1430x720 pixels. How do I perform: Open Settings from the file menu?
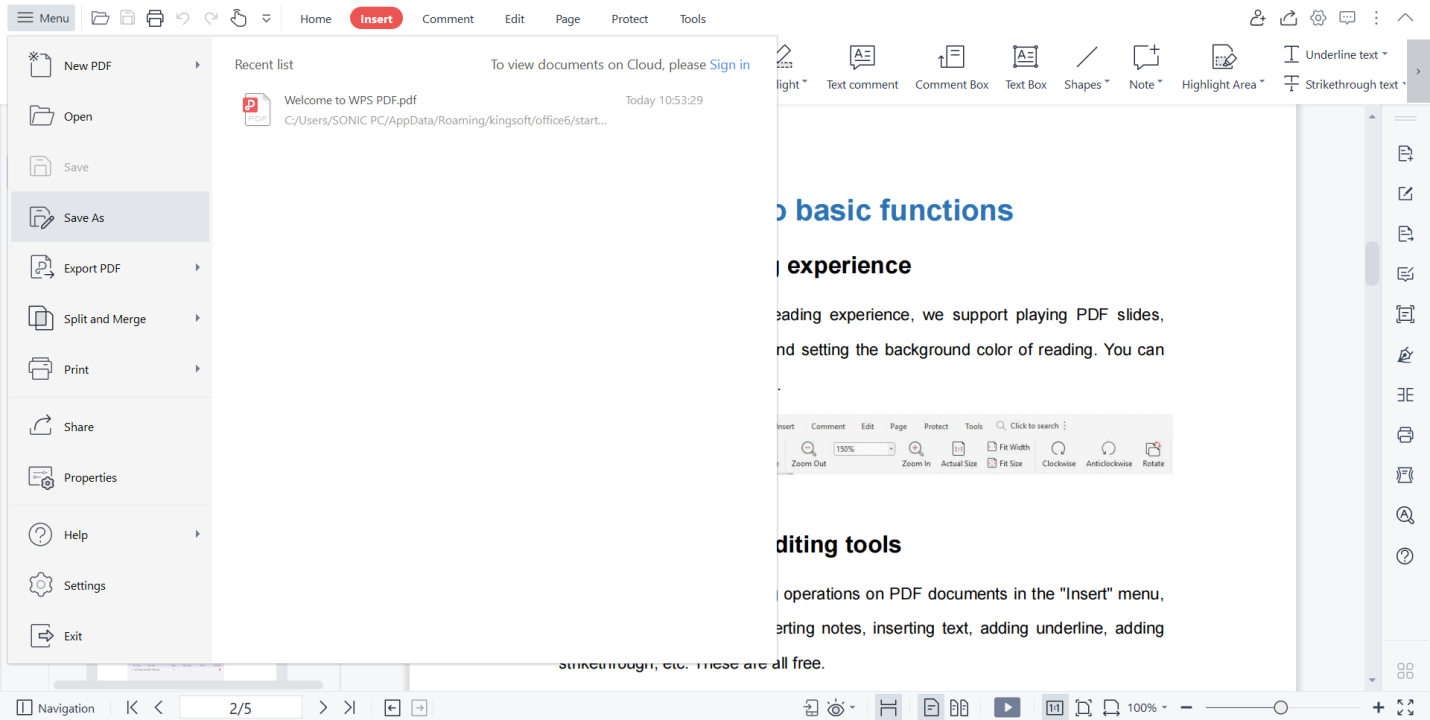85,585
